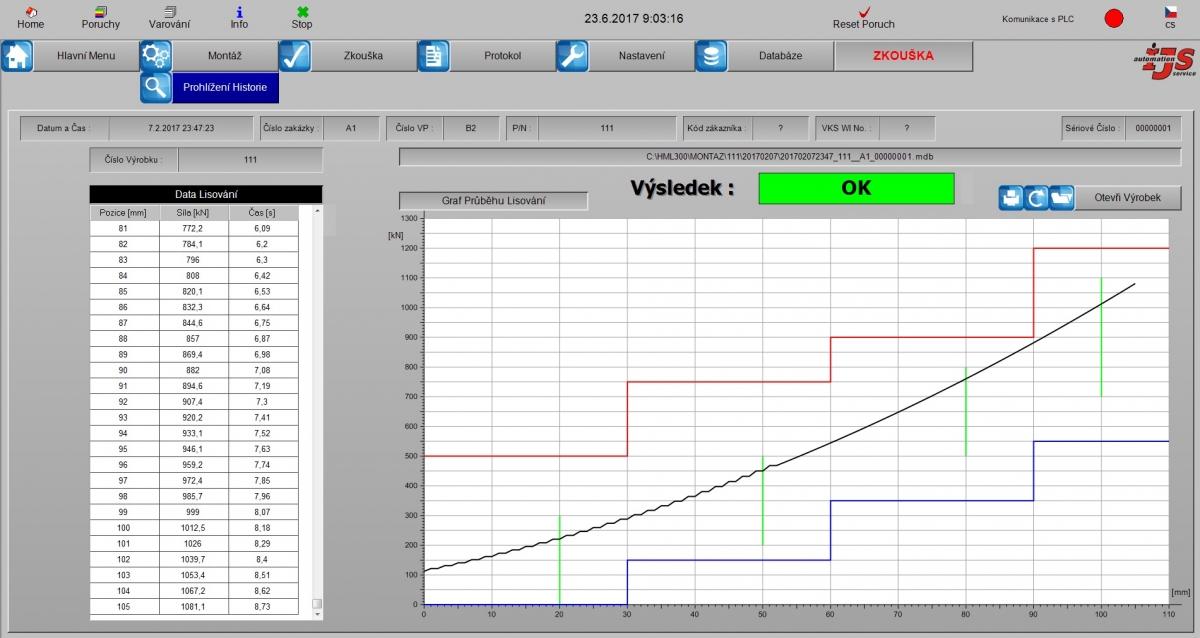Open the Poruchy faults list
Image resolution: width=1200 pixels, height=638 pixels.
(100, 12)
